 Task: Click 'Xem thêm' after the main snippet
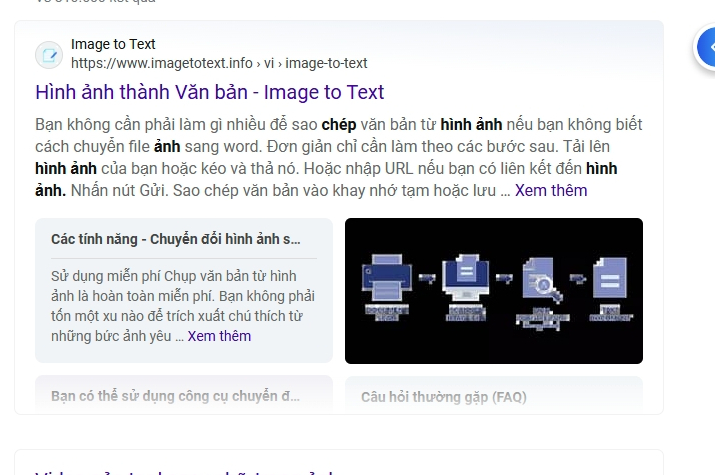[551, 190]
